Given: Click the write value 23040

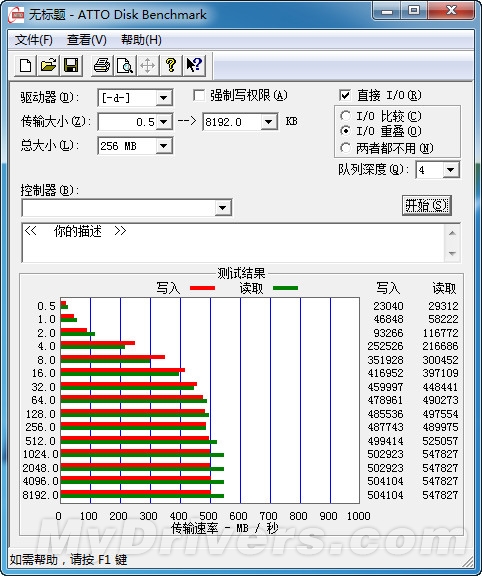Looking at the screenshot, I should 388,306.
